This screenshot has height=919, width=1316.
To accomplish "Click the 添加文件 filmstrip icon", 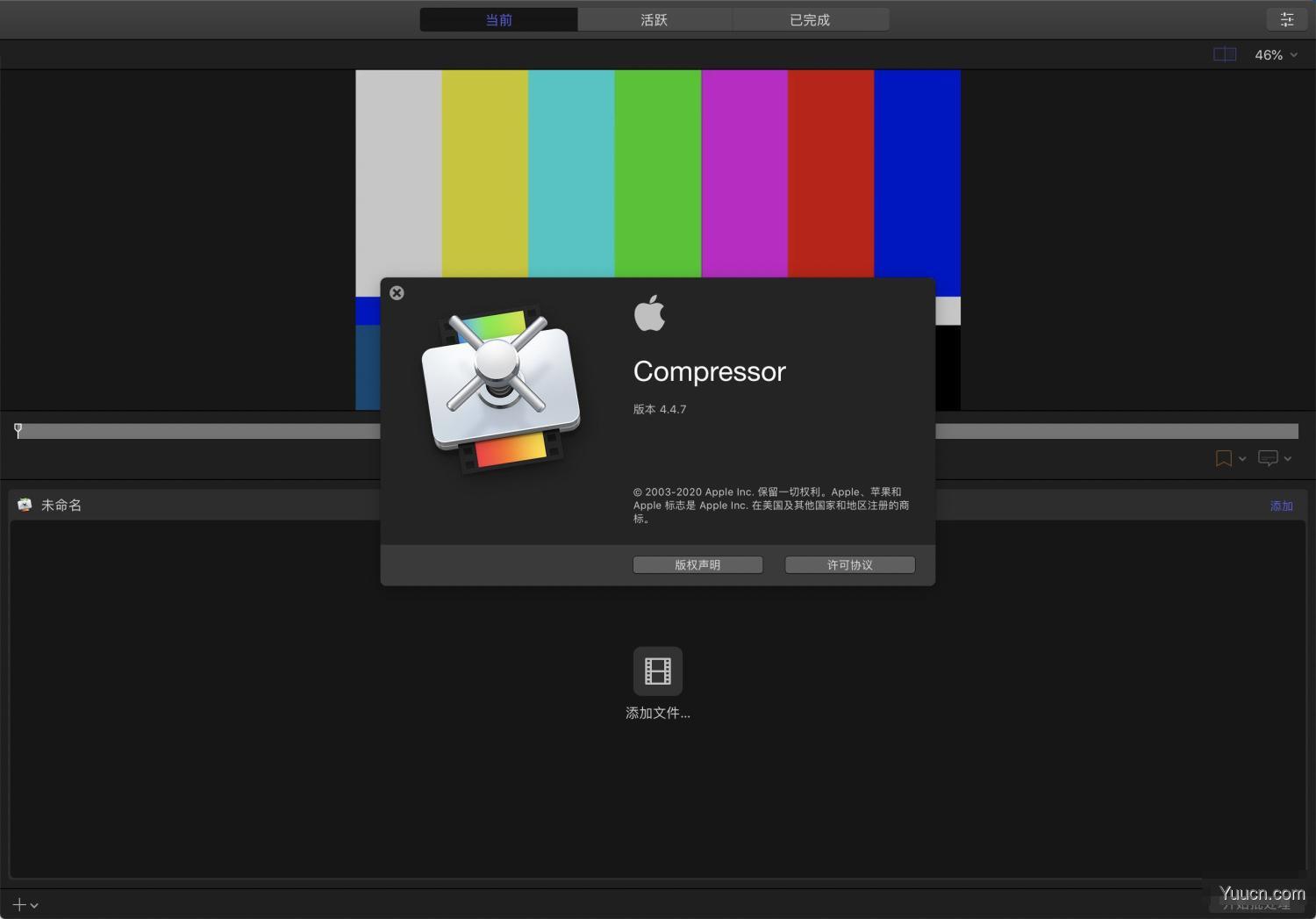I will (x=658, y=671).
